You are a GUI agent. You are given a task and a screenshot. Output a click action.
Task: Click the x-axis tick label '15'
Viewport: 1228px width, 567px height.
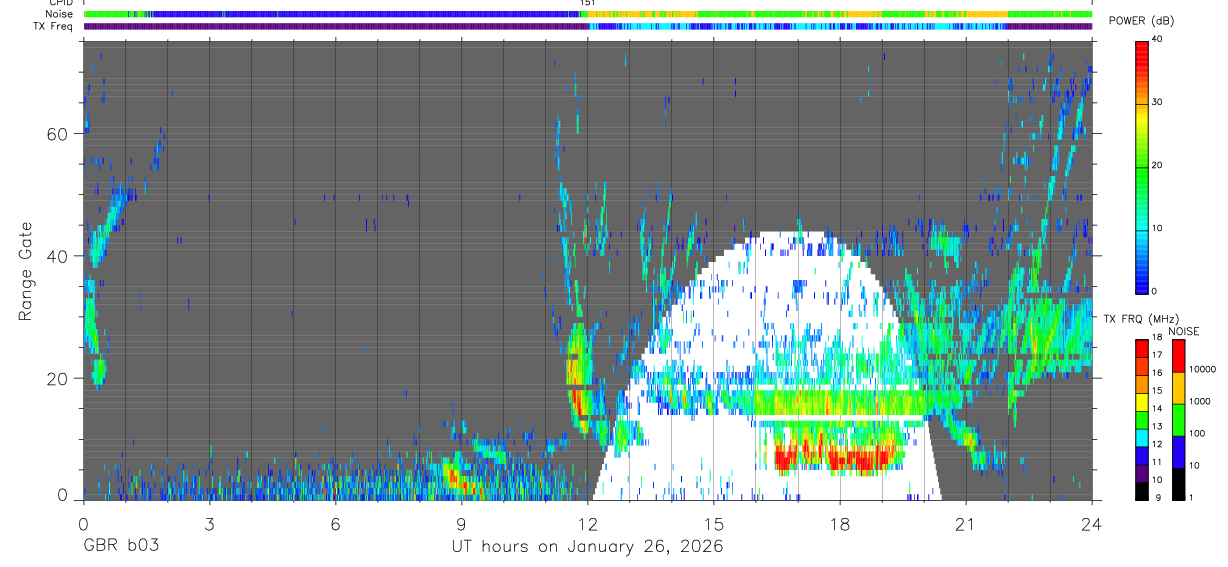pyautogui.click(x=713, y=523)
